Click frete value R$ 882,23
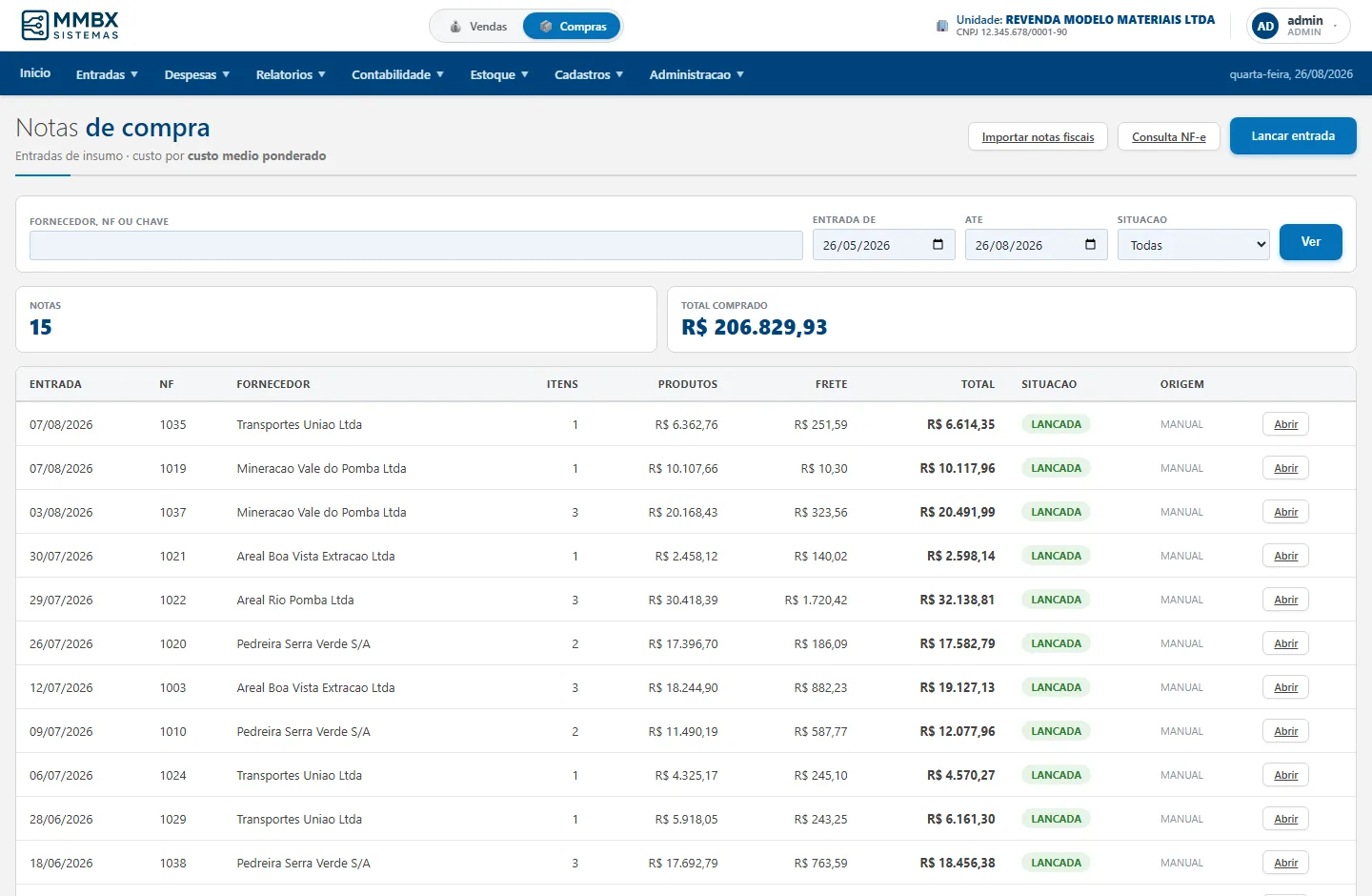The width and height of the screenshot is (1372, 896). (x=820, y=687)
